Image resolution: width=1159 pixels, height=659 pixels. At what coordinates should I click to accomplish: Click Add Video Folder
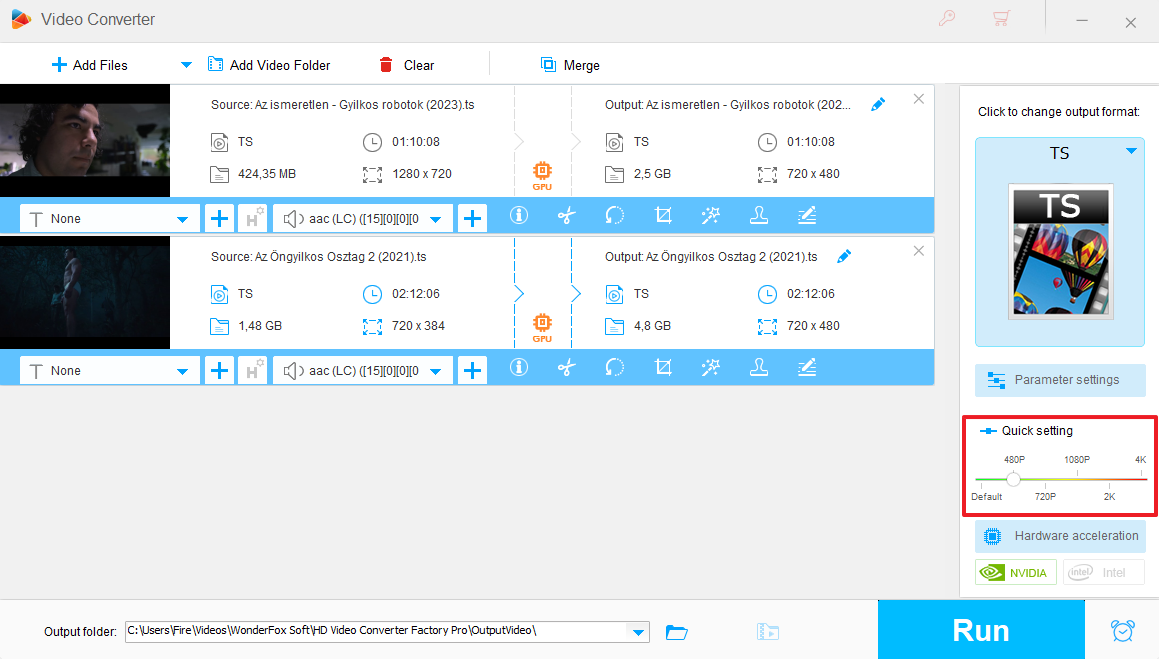pyautogui.click(x=269, y=65)
